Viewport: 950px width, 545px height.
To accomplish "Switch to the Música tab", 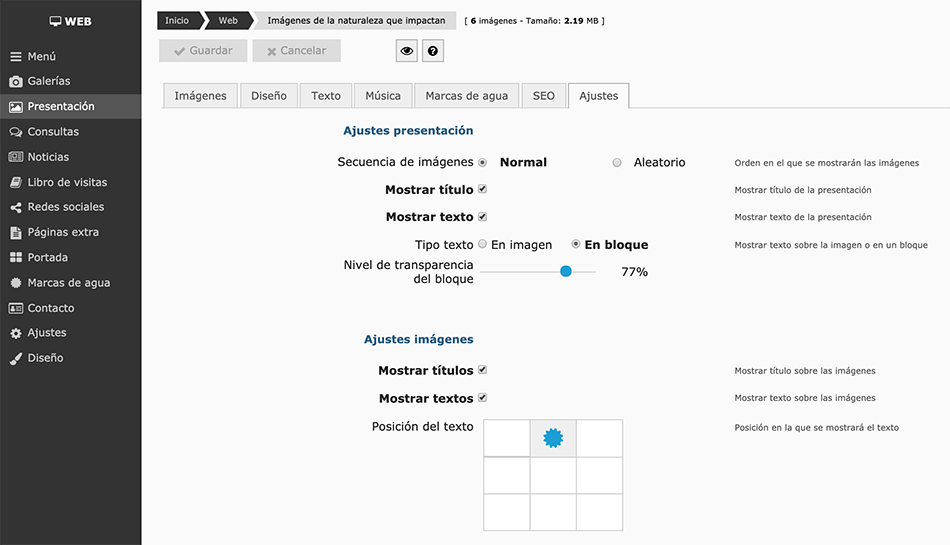I will click(383, 96).
